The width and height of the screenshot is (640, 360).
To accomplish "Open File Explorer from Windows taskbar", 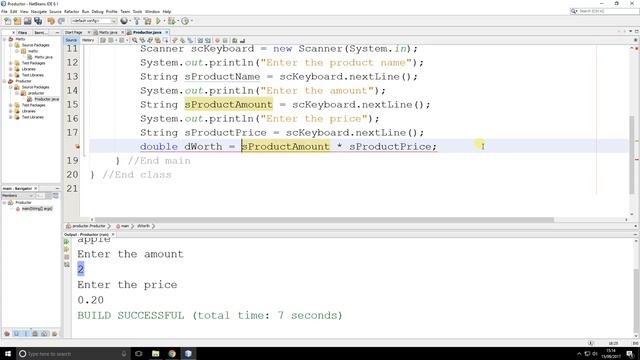I will (x=156, y=353).
